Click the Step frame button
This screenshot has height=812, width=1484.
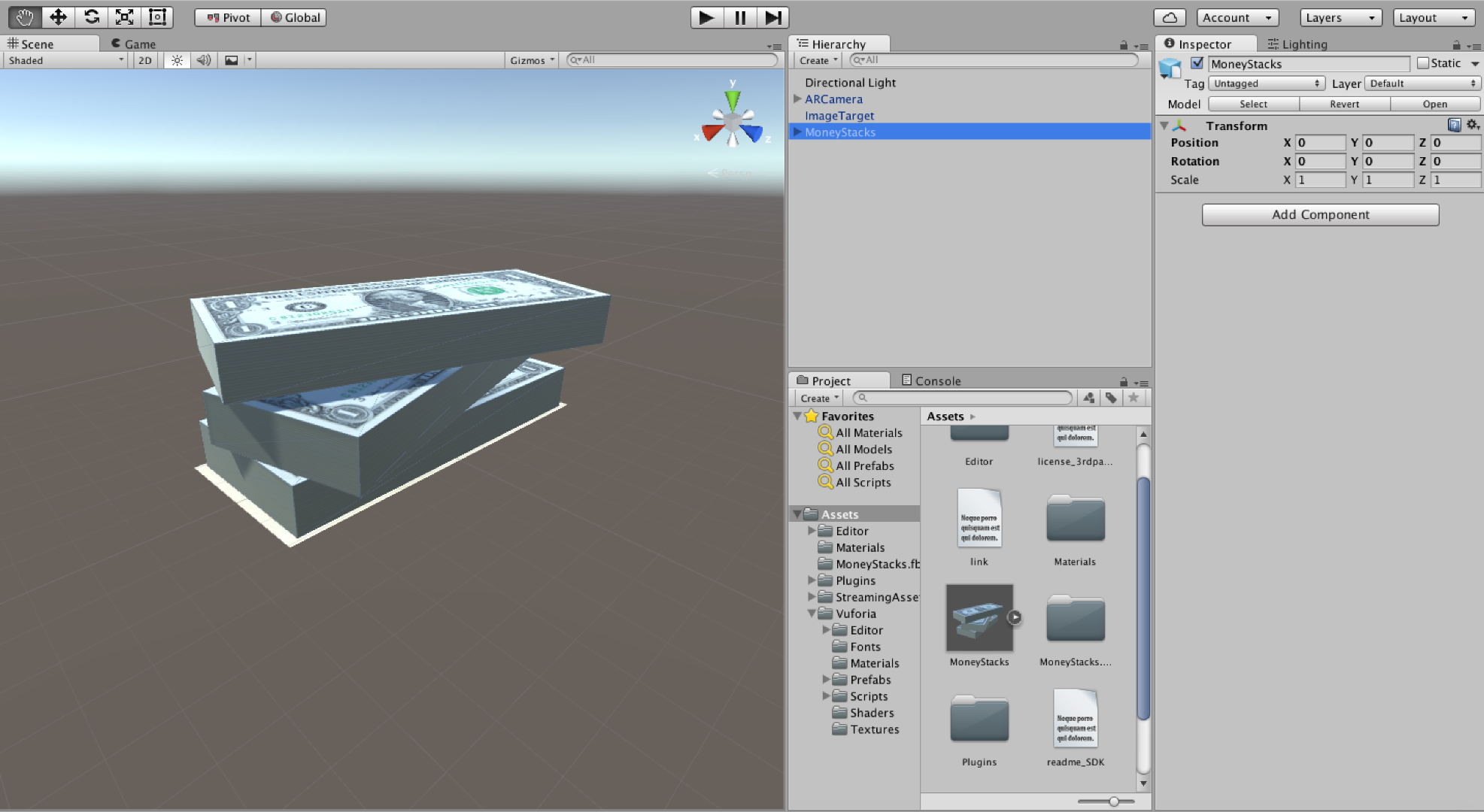[772, 17]
